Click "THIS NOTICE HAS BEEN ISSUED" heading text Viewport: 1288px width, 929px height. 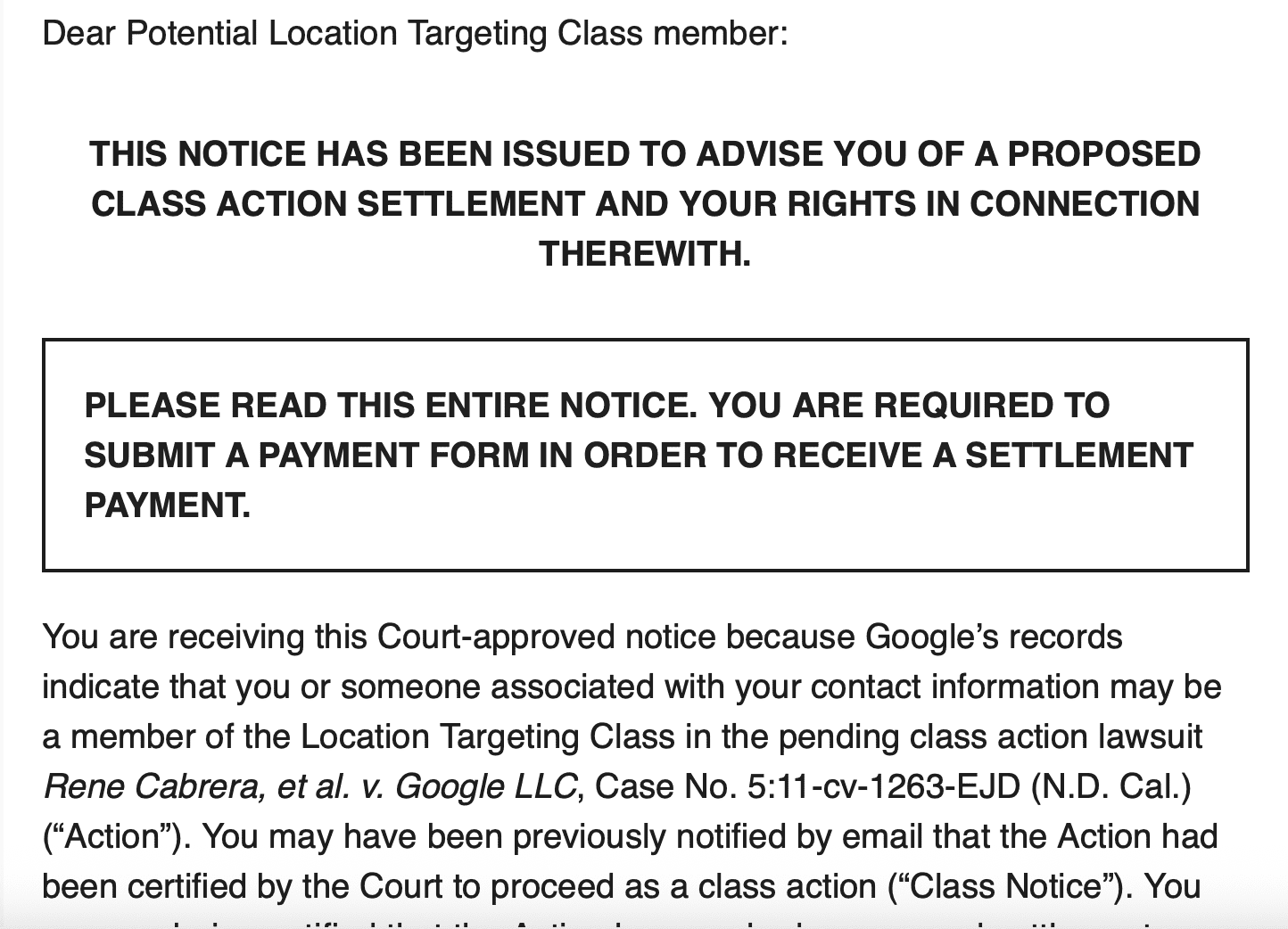[294, 154]
